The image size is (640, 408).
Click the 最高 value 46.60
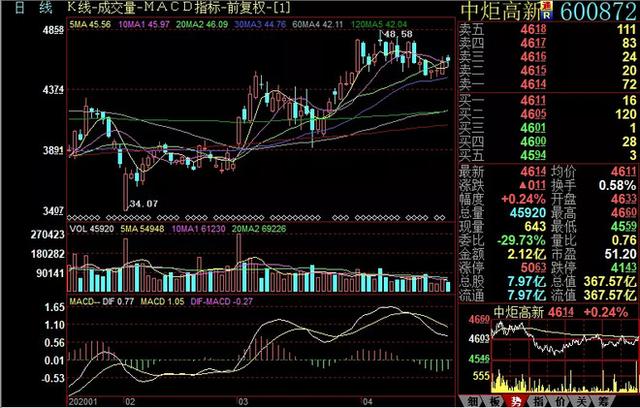pos(624,213)
